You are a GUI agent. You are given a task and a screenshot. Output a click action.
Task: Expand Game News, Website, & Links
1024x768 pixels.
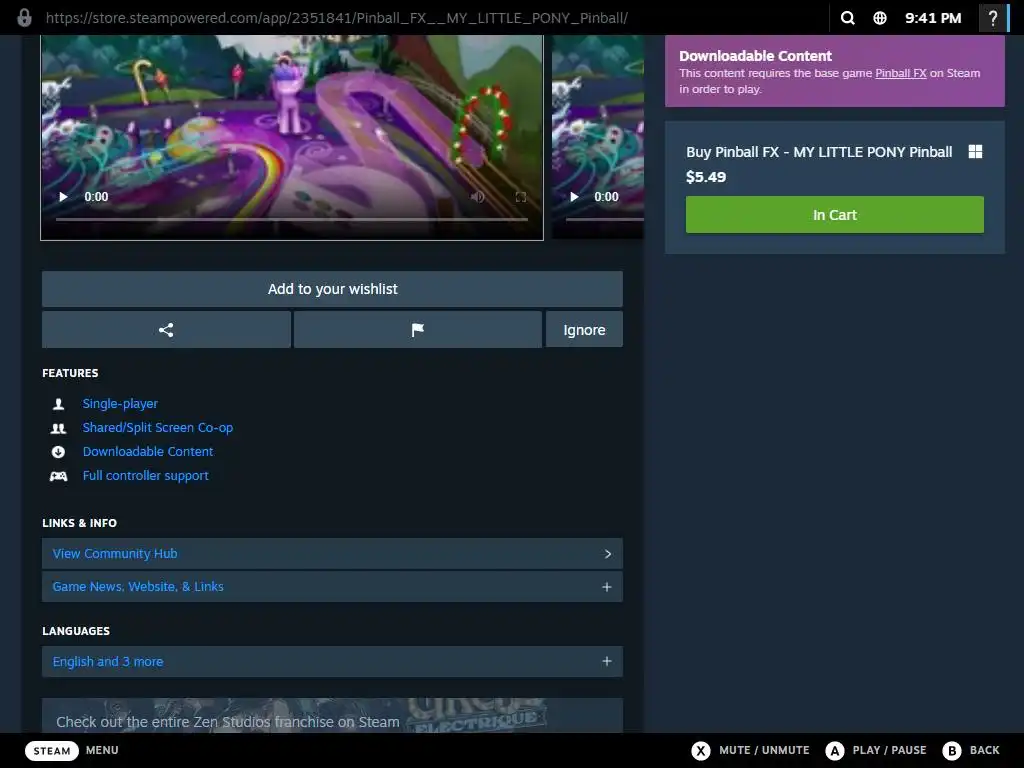click(x=332, y=586)
